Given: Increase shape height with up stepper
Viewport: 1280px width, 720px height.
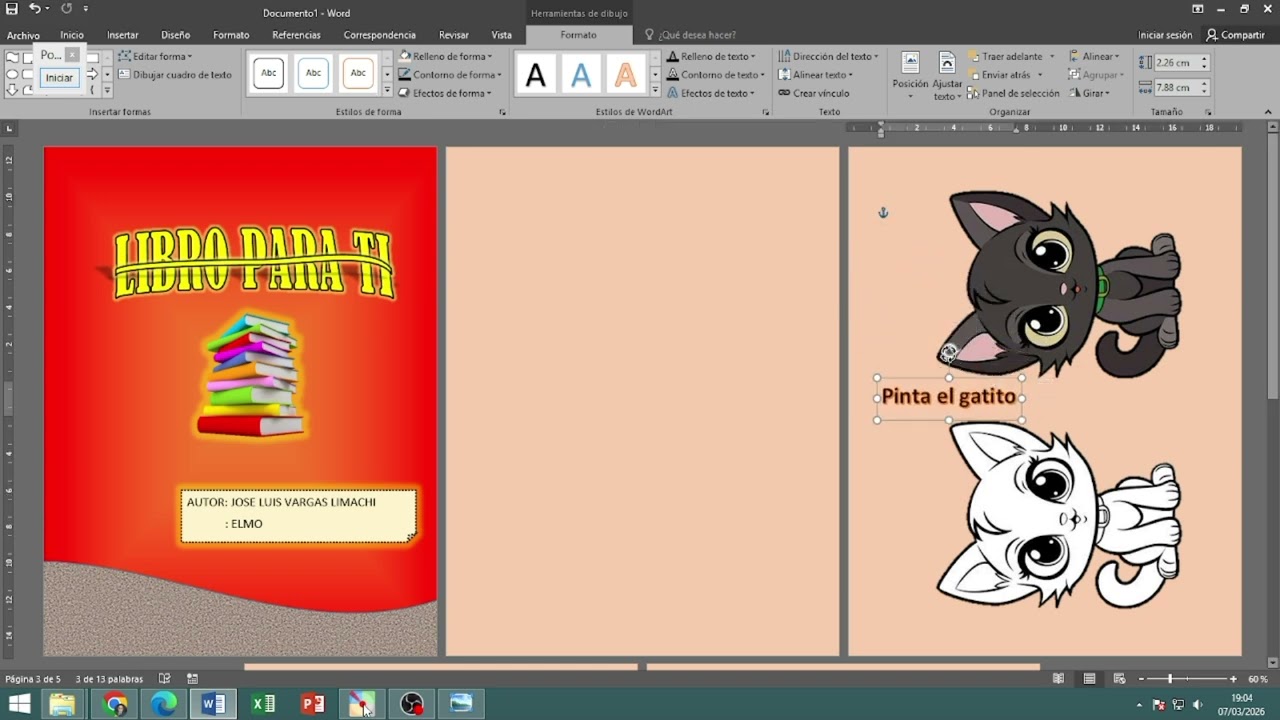Looking at the screenshot, I should [1204, 58].
